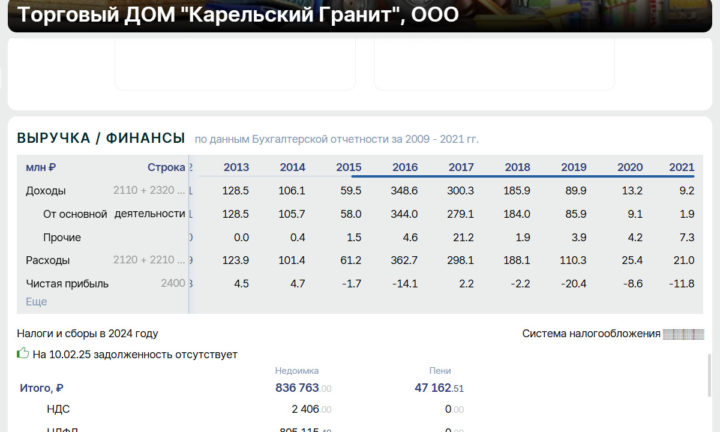Click the 'Строка' column header
Image resolution: width=720 pixels, height=432 pixels.
point(166,167)
